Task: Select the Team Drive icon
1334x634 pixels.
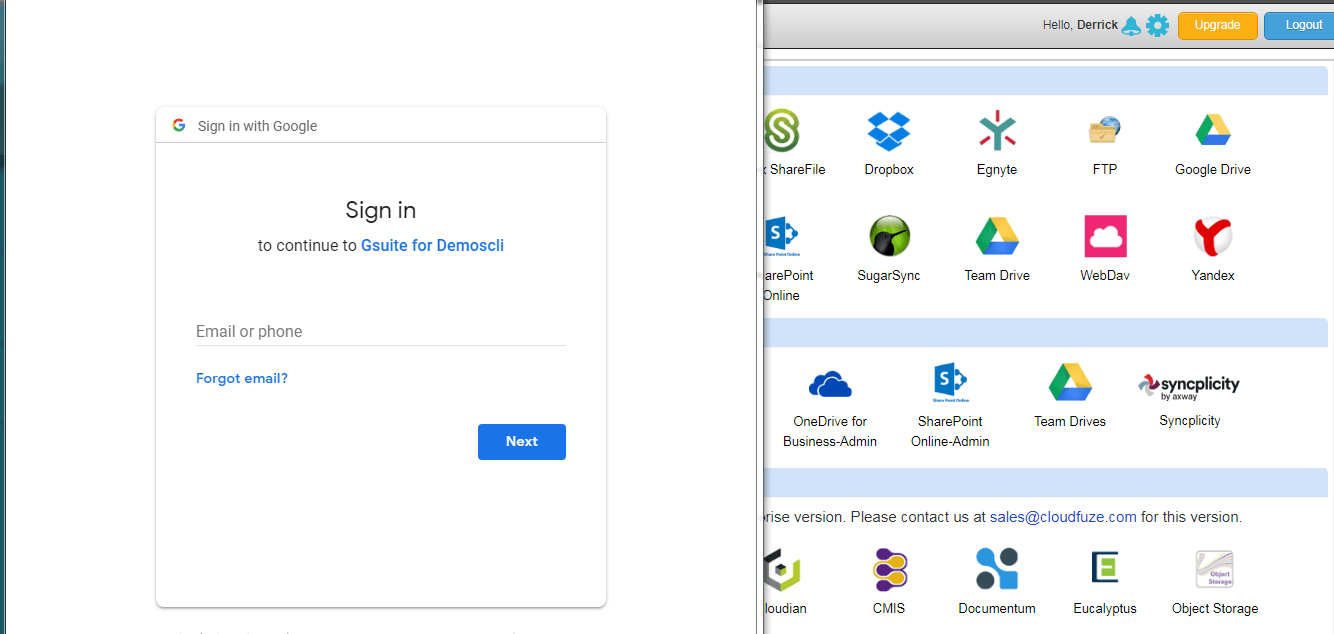Action: click(x=997, y=236)
